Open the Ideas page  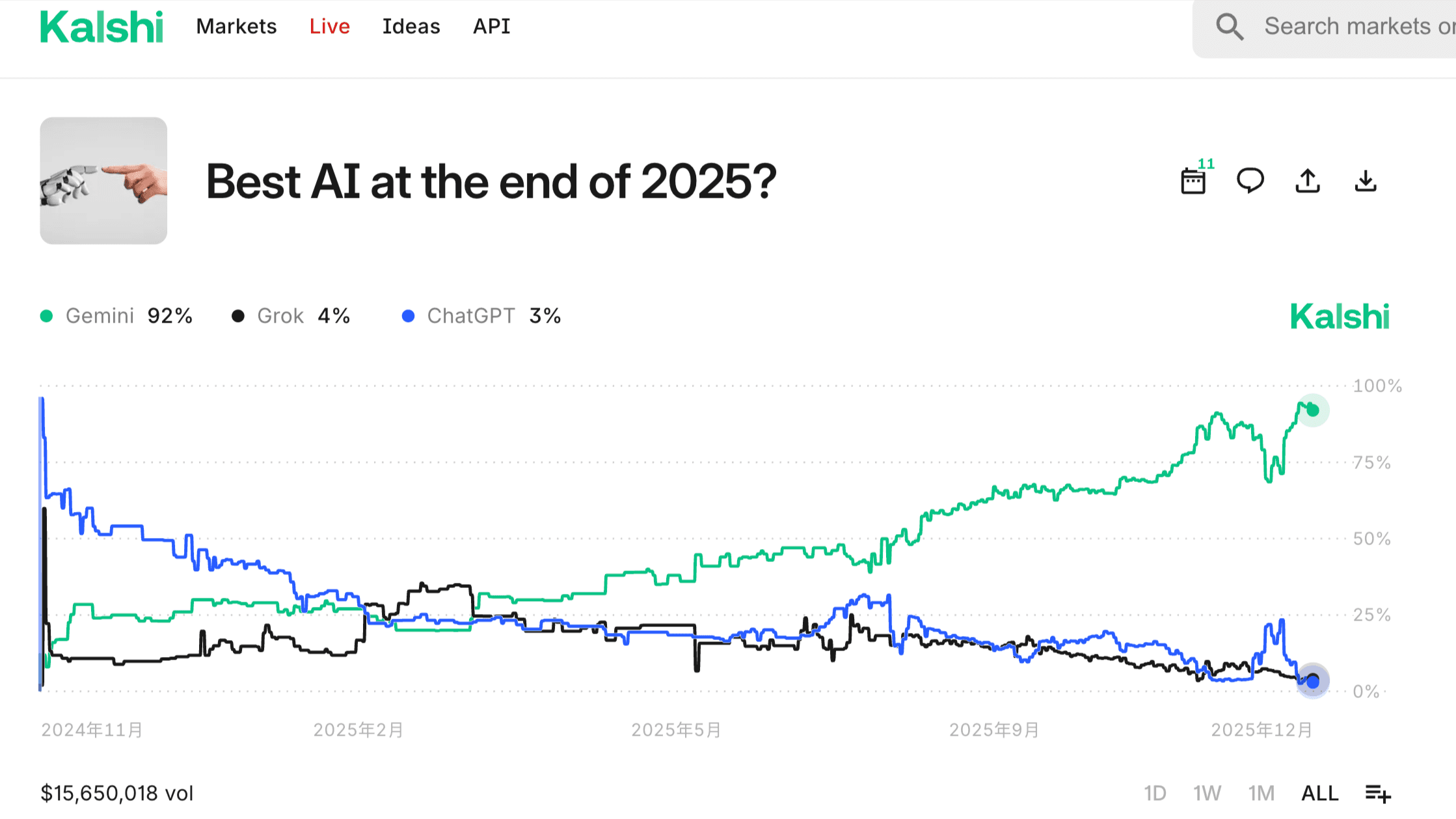tap(411, 26)
